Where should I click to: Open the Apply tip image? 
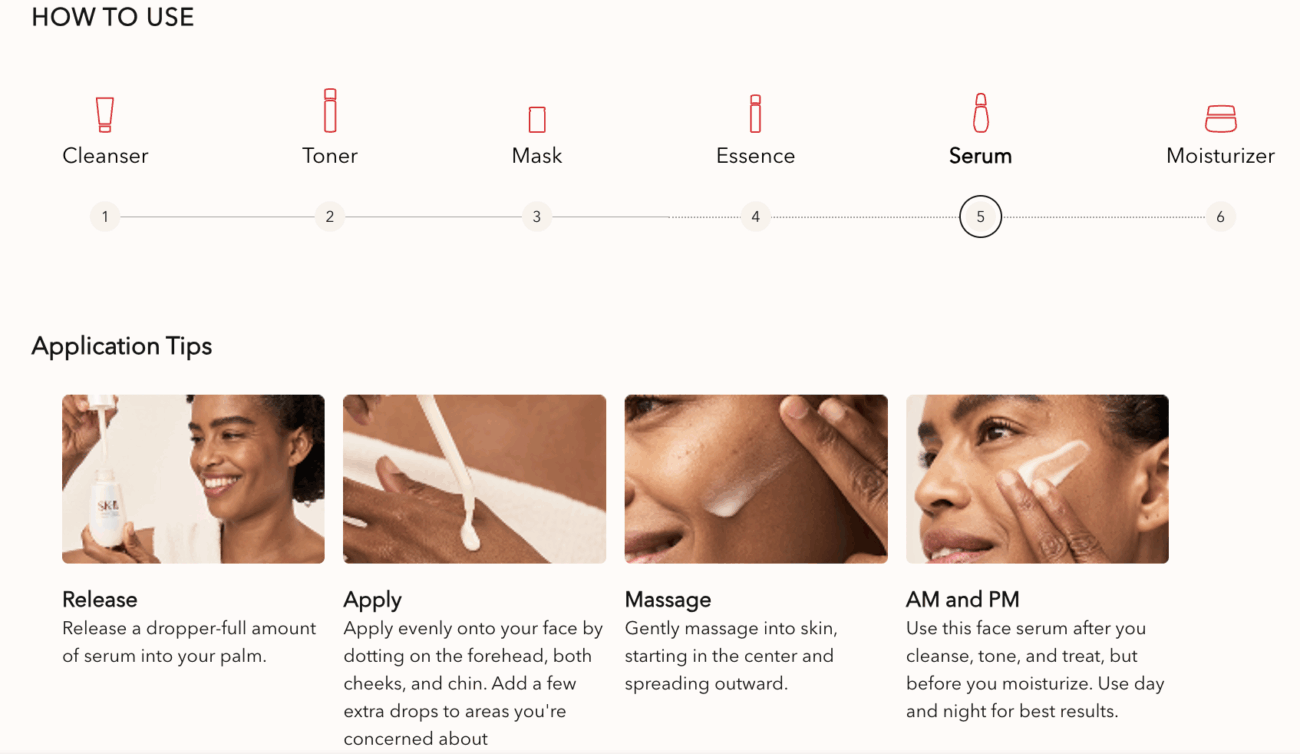point(474,479)
